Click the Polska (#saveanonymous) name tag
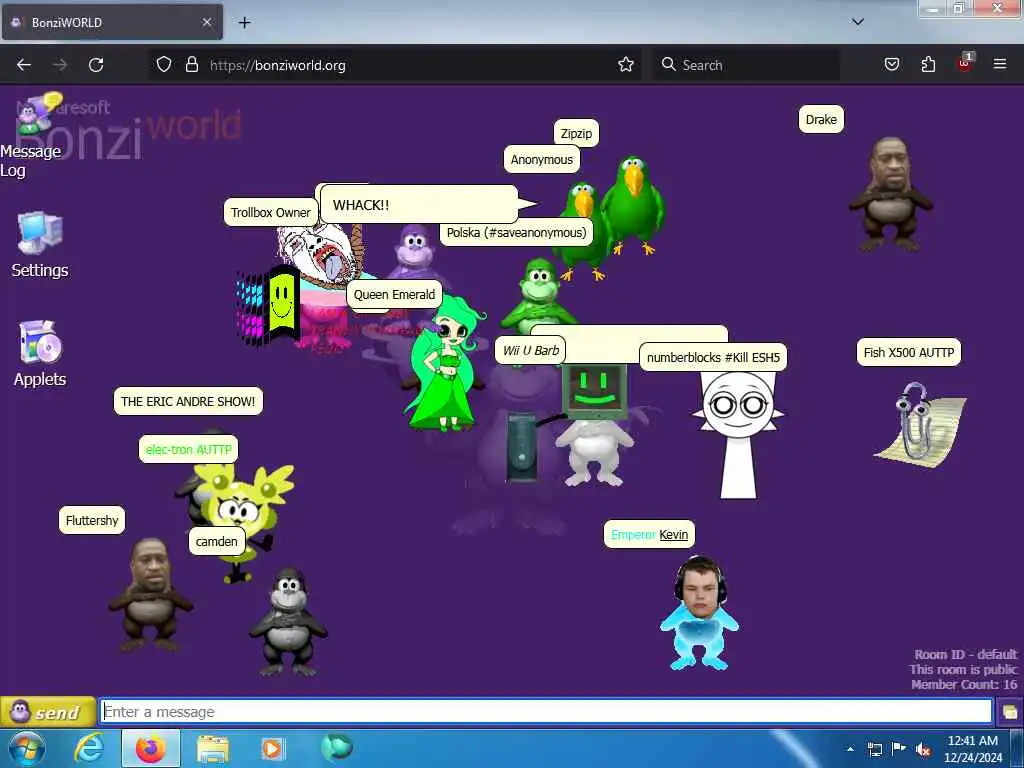 coord(516,232)
